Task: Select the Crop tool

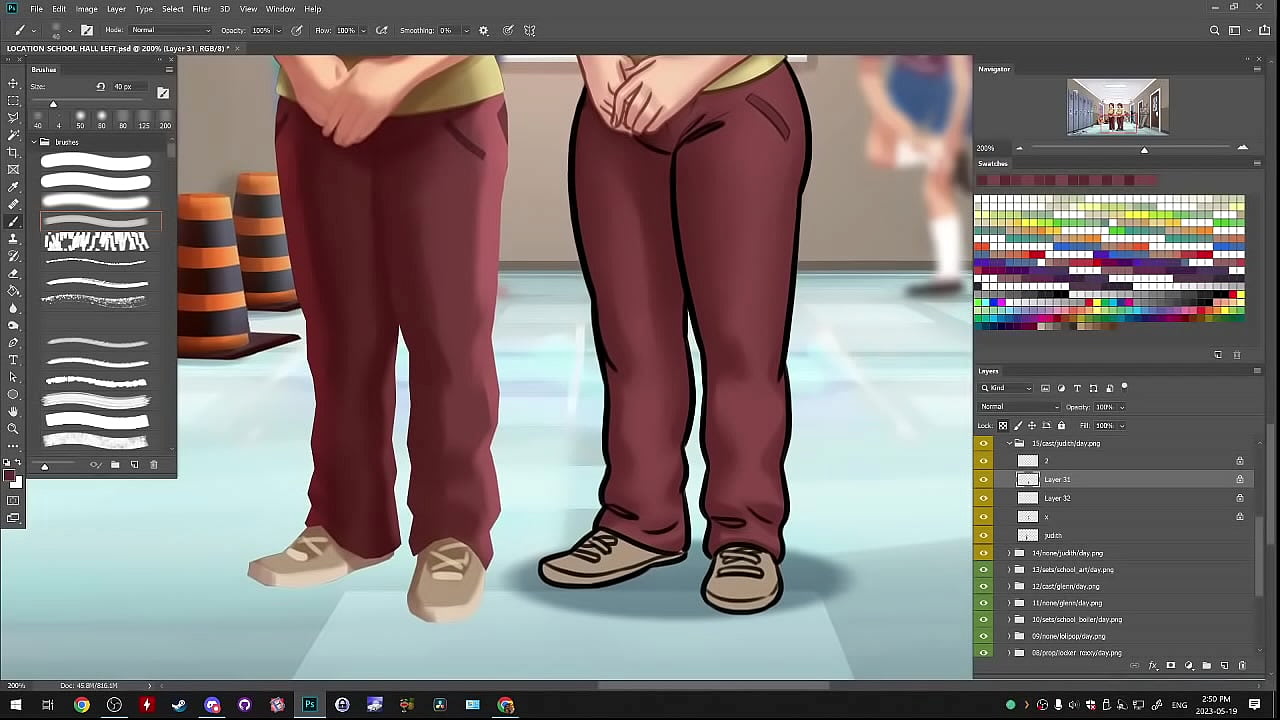Action: click(x=13, y=152)
